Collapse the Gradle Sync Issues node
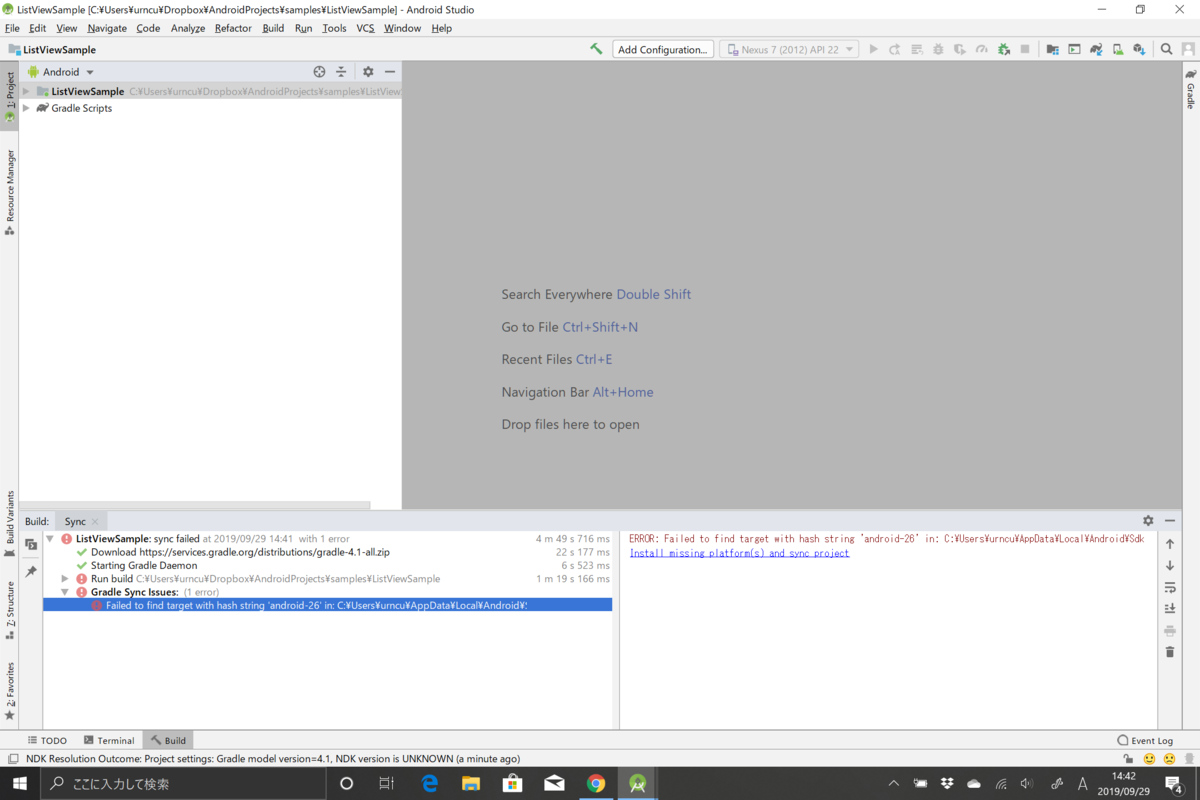 click(65, 592)
